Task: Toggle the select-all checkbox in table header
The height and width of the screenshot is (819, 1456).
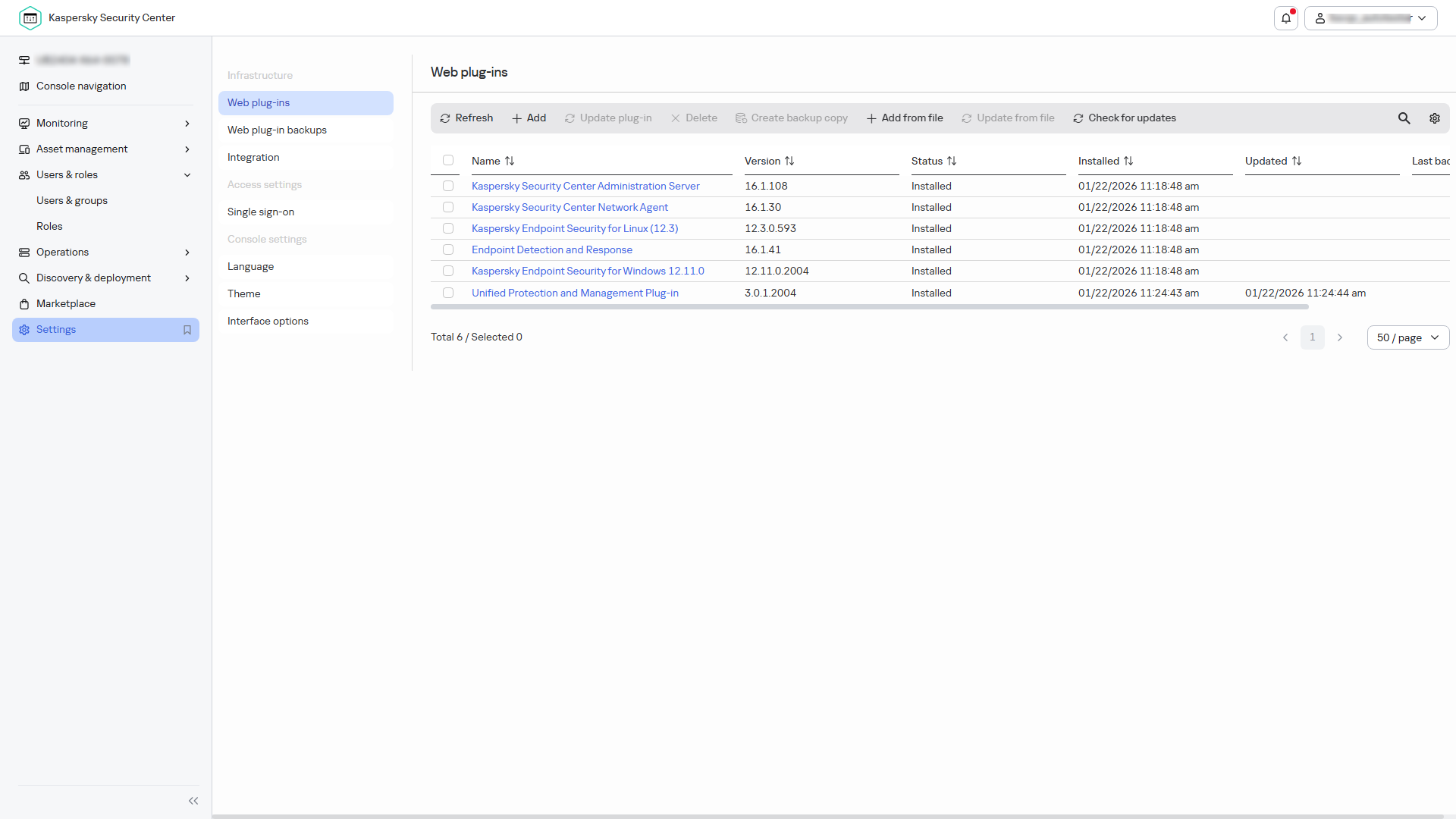Action: point(448,160)
